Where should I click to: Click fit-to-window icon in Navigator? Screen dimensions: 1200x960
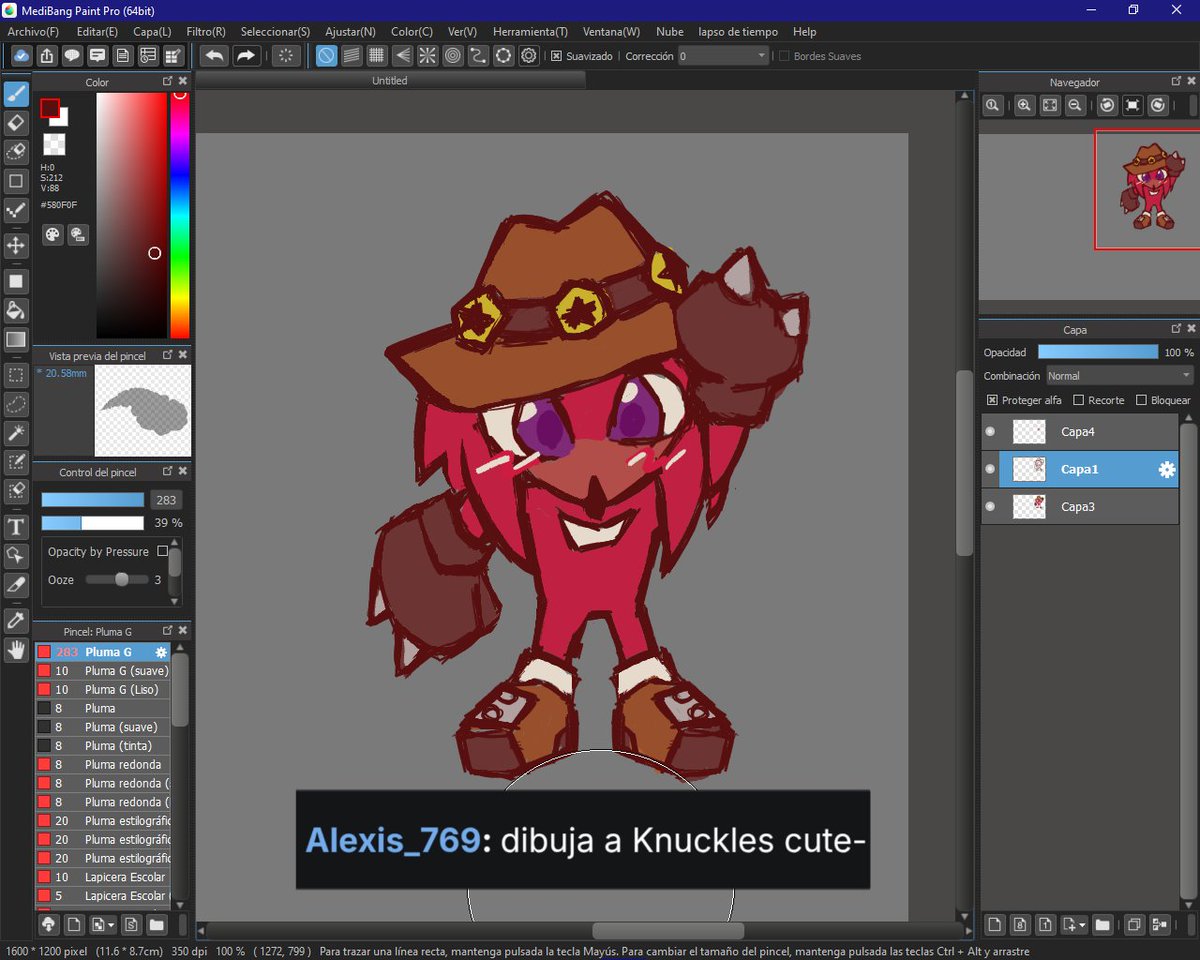point(1050,105)
